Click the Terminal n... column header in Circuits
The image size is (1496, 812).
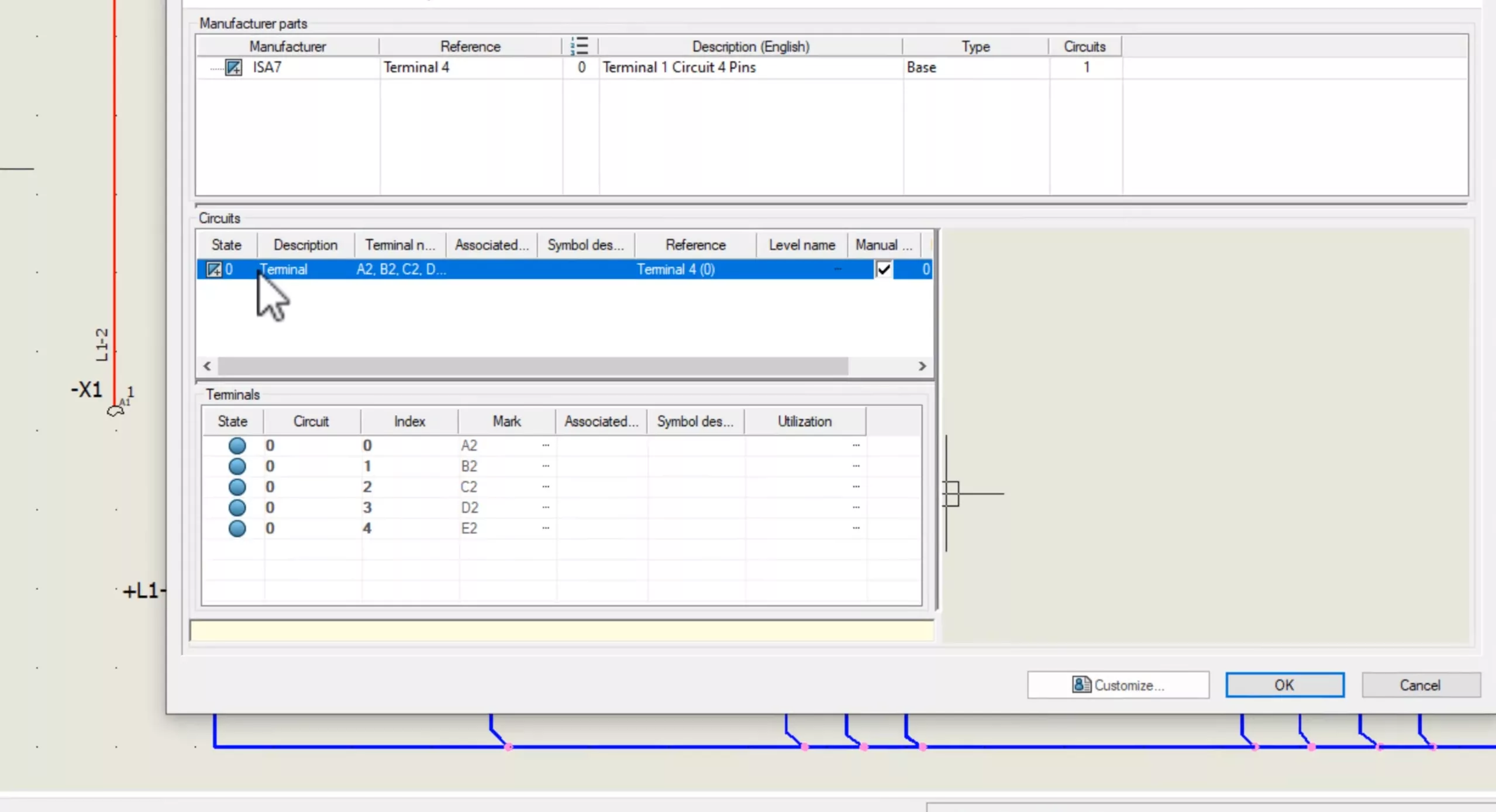(x=400, y=245)
